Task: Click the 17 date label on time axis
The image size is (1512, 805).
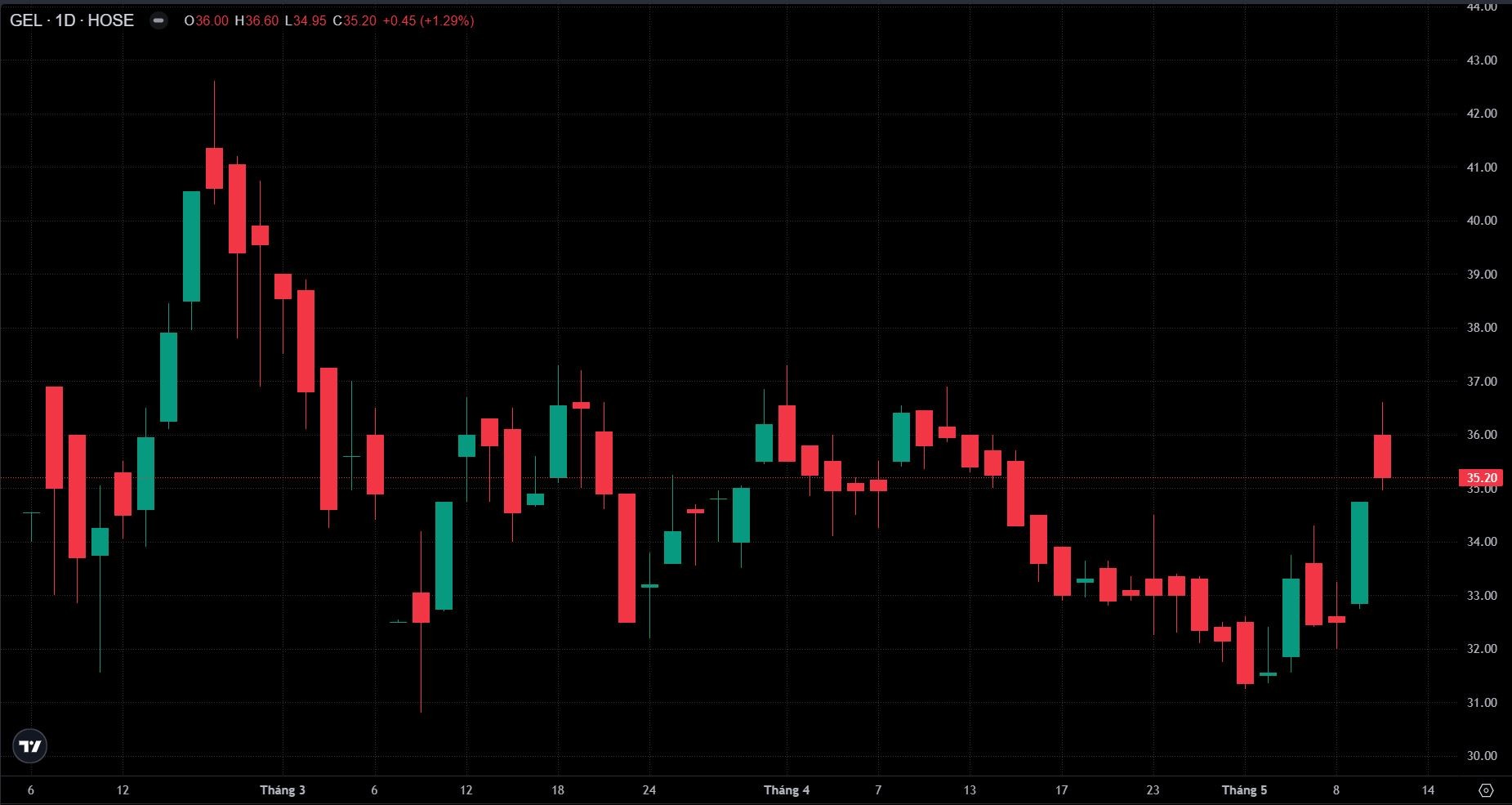Action: [1061, 790]
